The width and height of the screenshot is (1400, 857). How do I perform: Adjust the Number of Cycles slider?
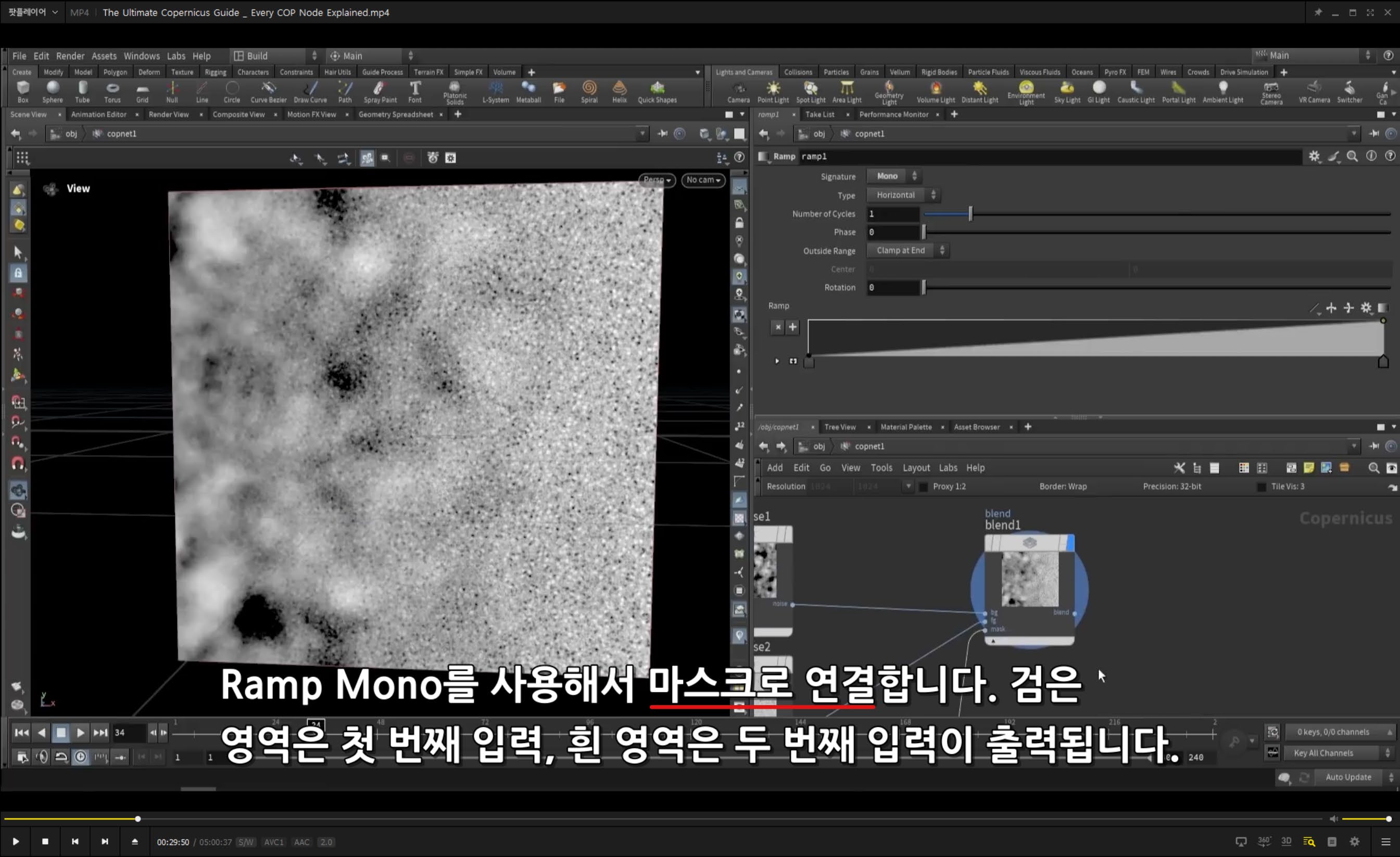click(x=970, y=214)
